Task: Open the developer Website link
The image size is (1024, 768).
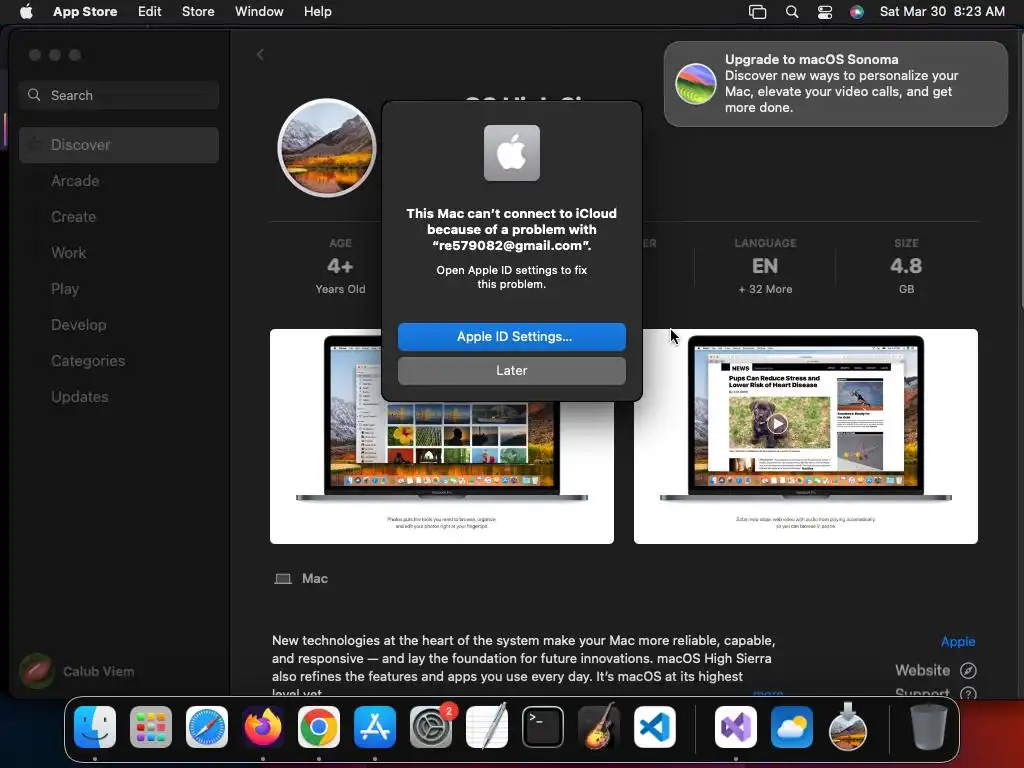Action: coord(922,670)
